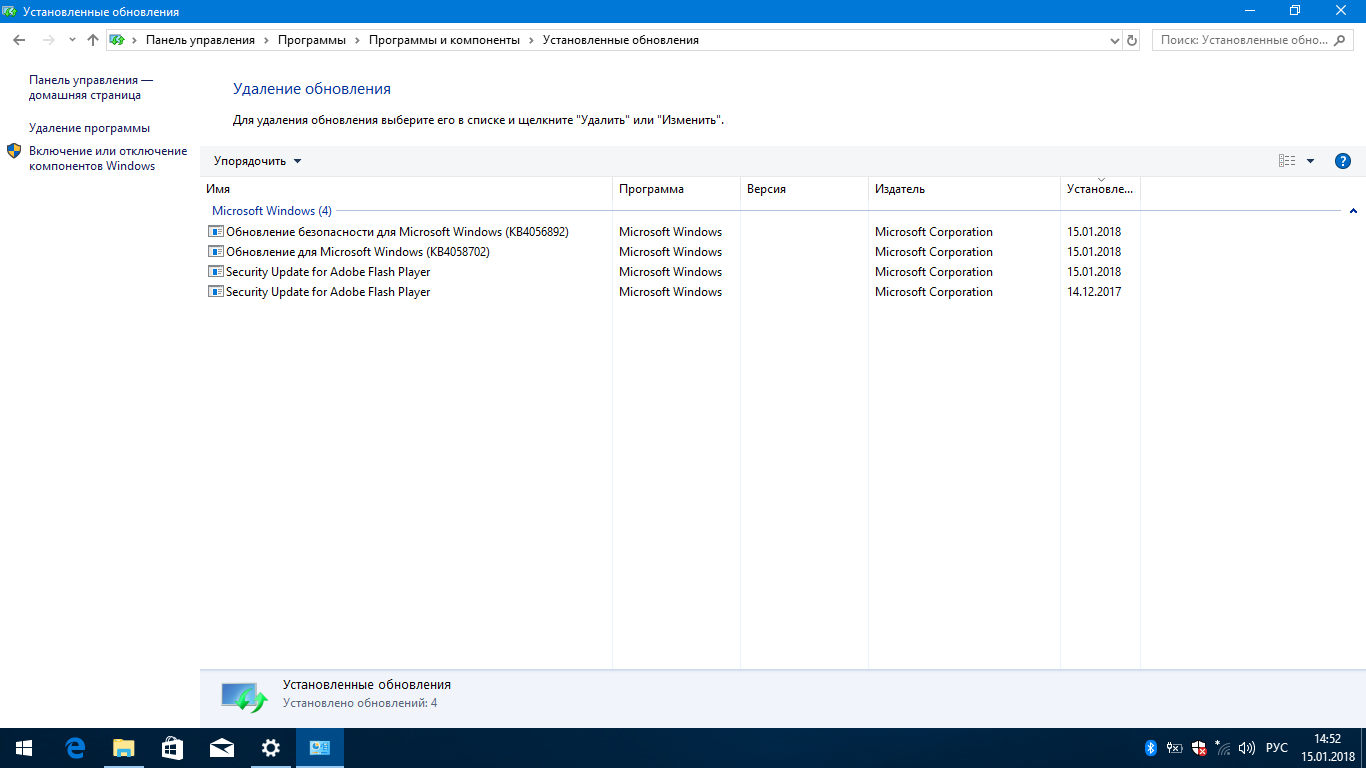Switch input language via 'РУС' indicator

point(1277,748)
